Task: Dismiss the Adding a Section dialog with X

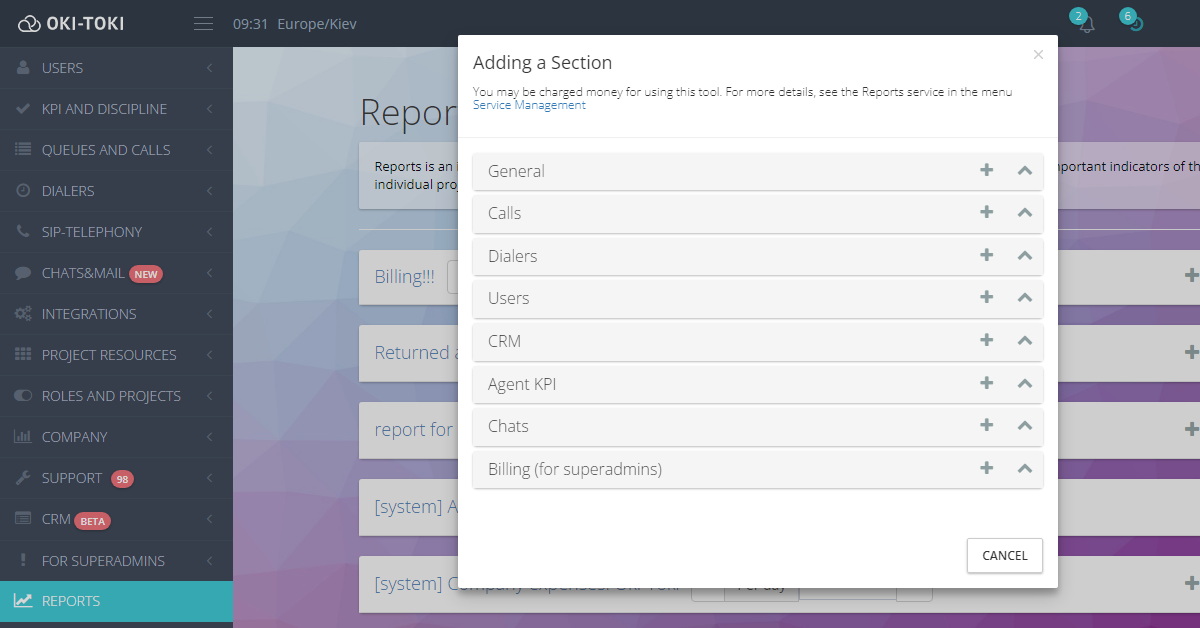Action: point(1038,54)
